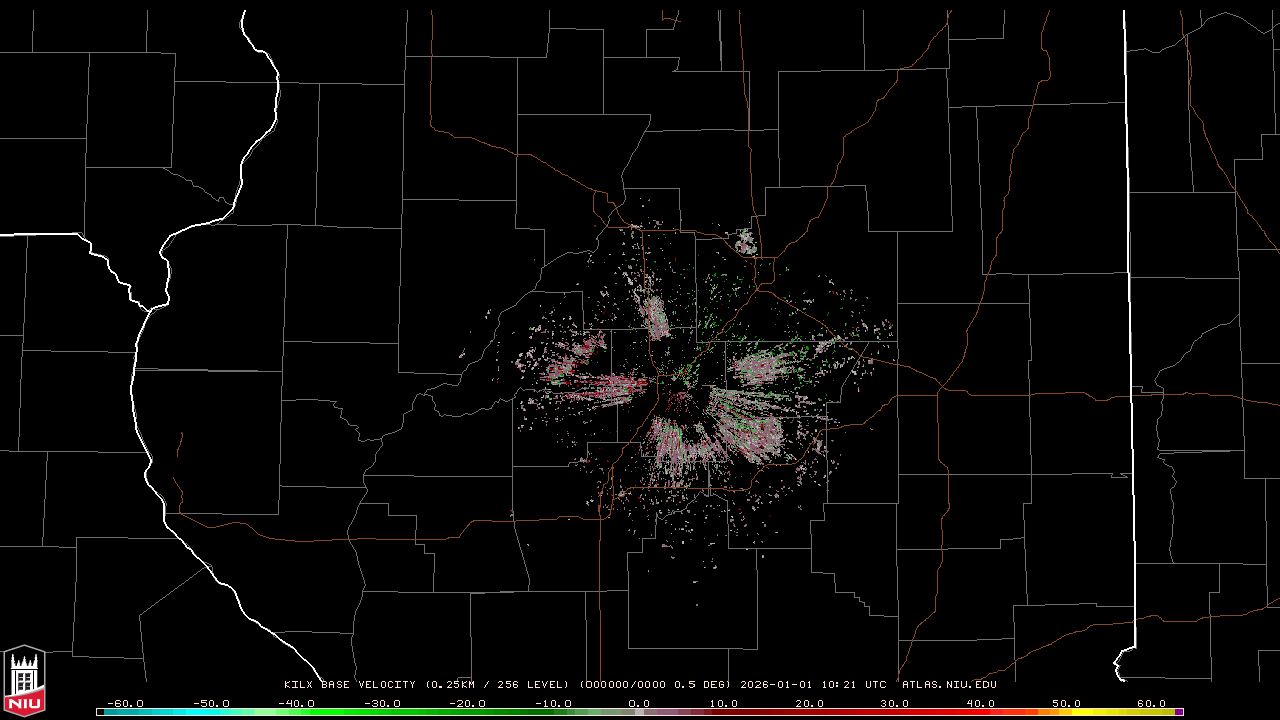This screenshot has width=1280, height=720.
Task: Click the NIU castle logo
Action: [25, 681]
